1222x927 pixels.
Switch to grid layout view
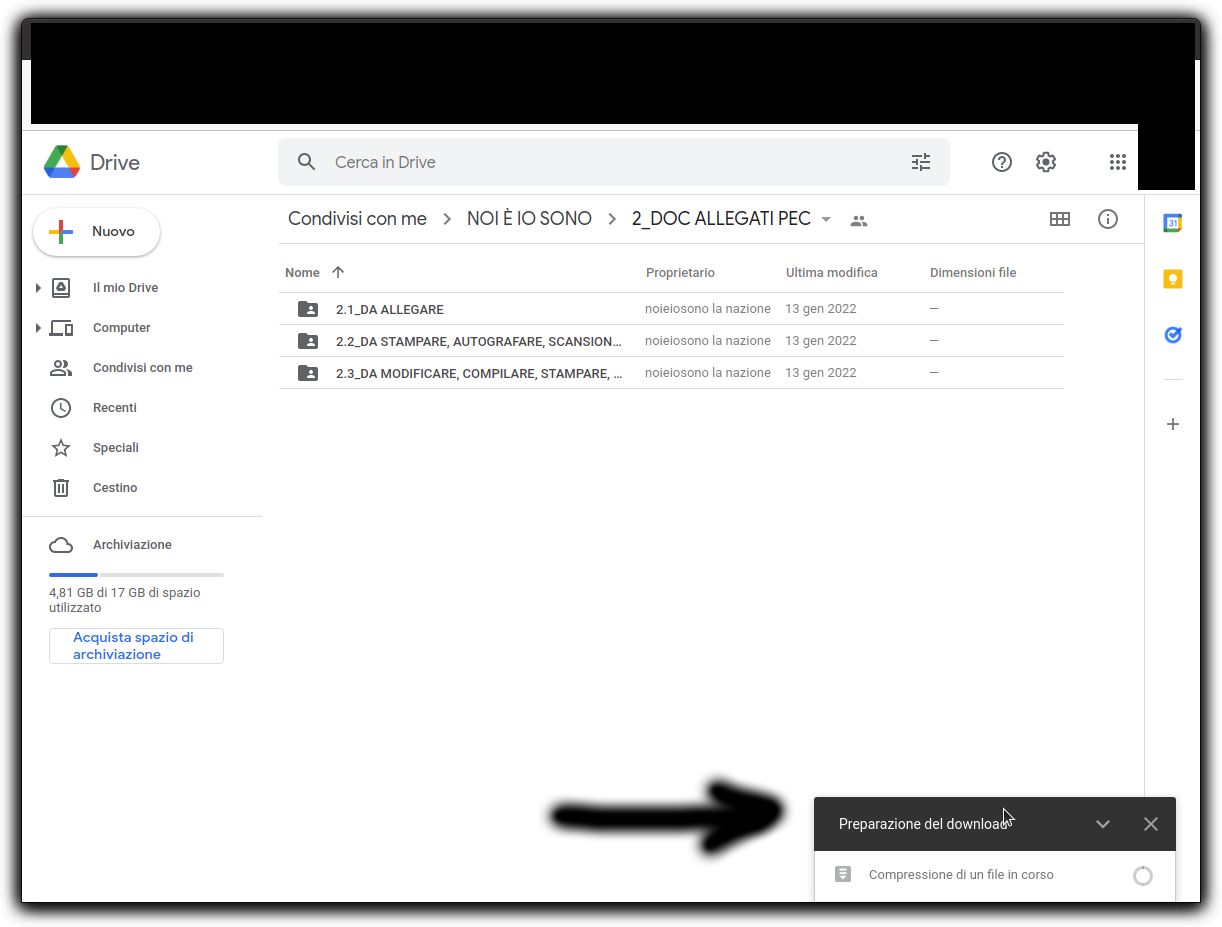coord(1059,219)
